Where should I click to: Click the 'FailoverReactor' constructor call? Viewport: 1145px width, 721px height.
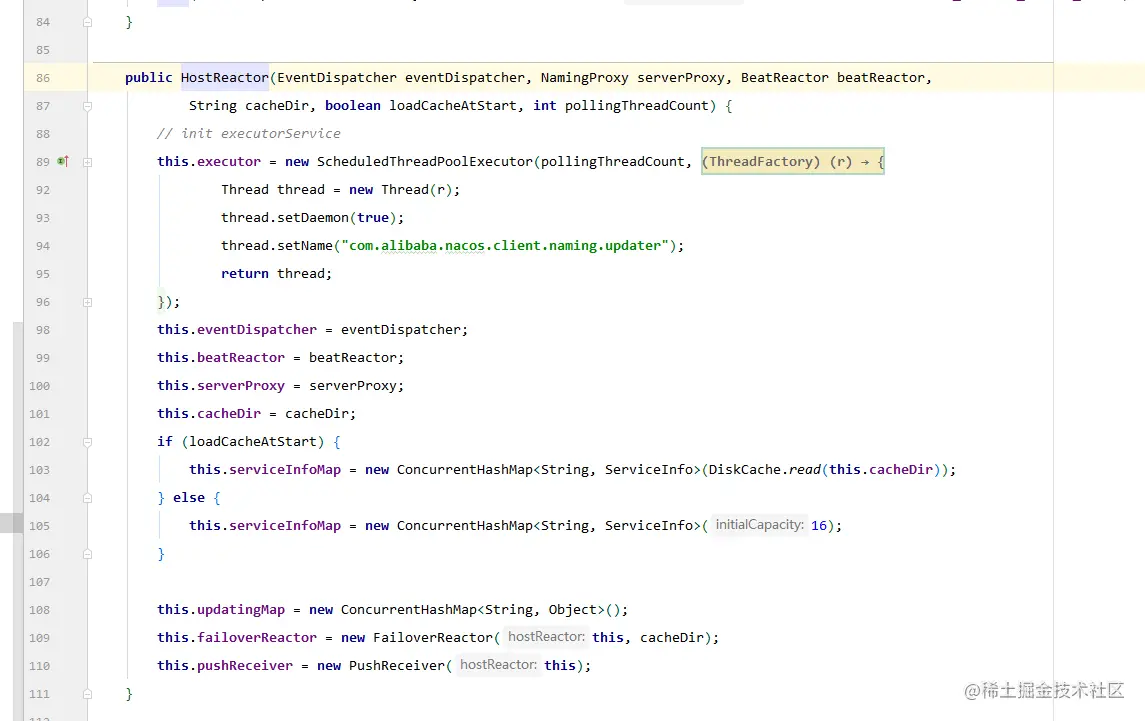click(x=433, y=637)
